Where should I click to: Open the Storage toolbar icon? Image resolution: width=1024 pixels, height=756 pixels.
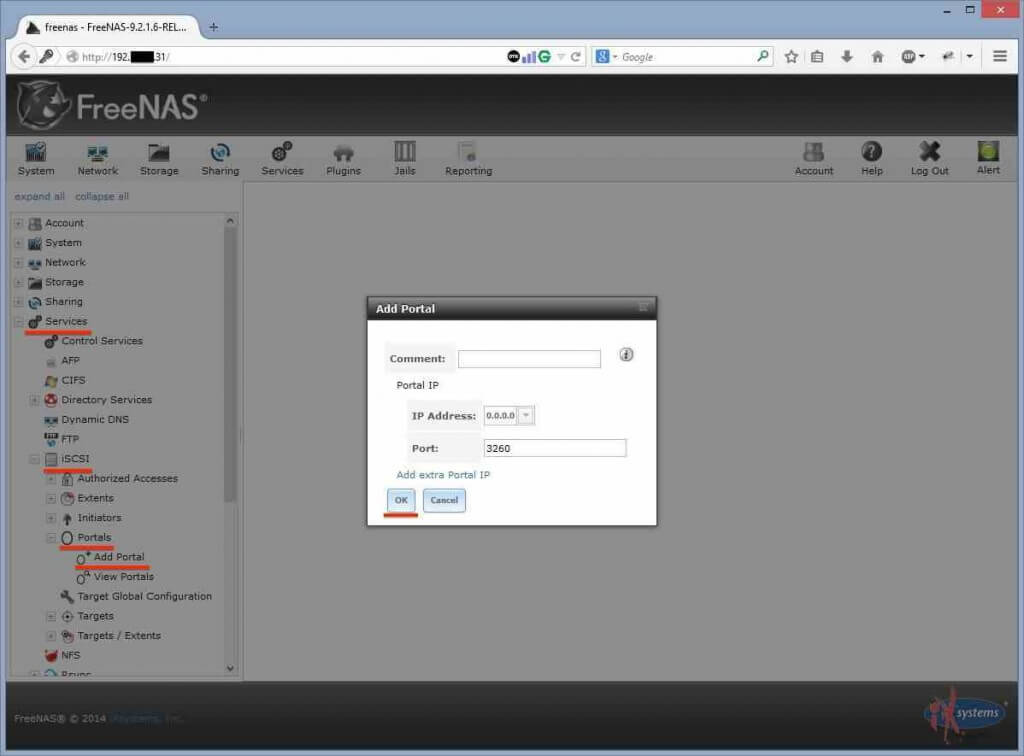pyautogui.click(x=159, y=158)
